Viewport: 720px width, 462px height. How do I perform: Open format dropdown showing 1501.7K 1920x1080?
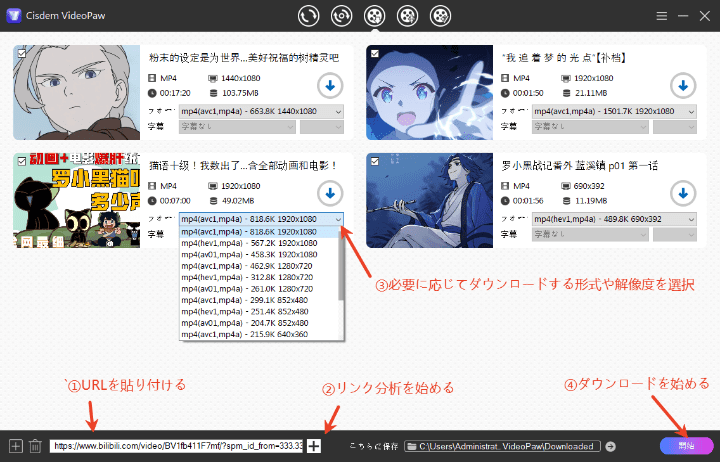coord(613,111)
